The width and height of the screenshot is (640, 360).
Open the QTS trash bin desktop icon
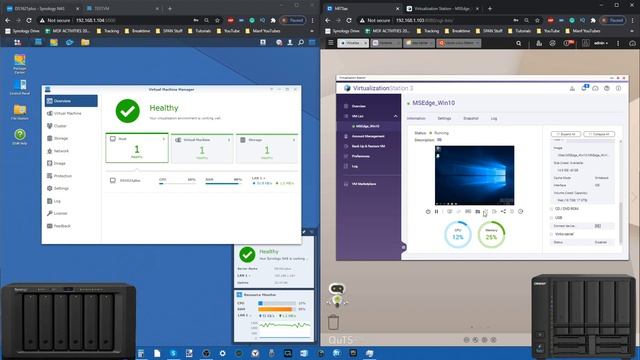click(x=333, y=322)
